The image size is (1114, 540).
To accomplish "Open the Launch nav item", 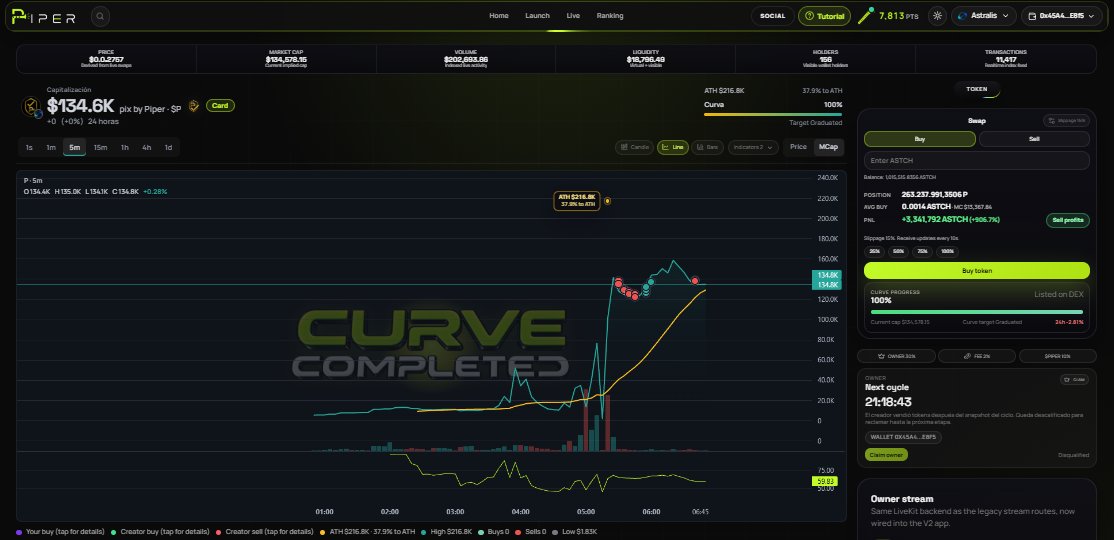I will click(537, 16).
